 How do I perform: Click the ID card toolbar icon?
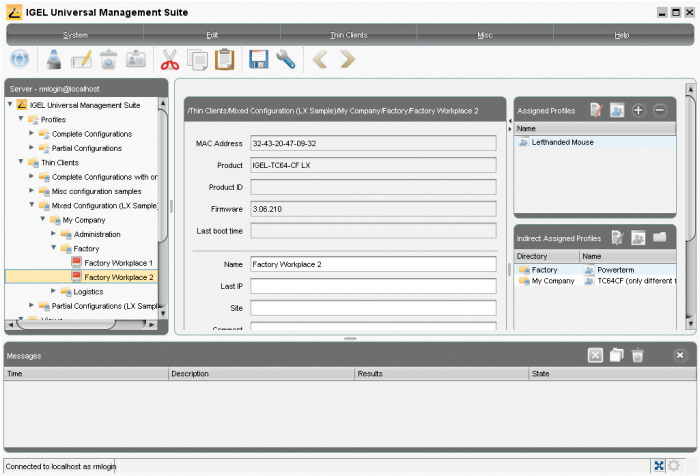pos(136,59)
